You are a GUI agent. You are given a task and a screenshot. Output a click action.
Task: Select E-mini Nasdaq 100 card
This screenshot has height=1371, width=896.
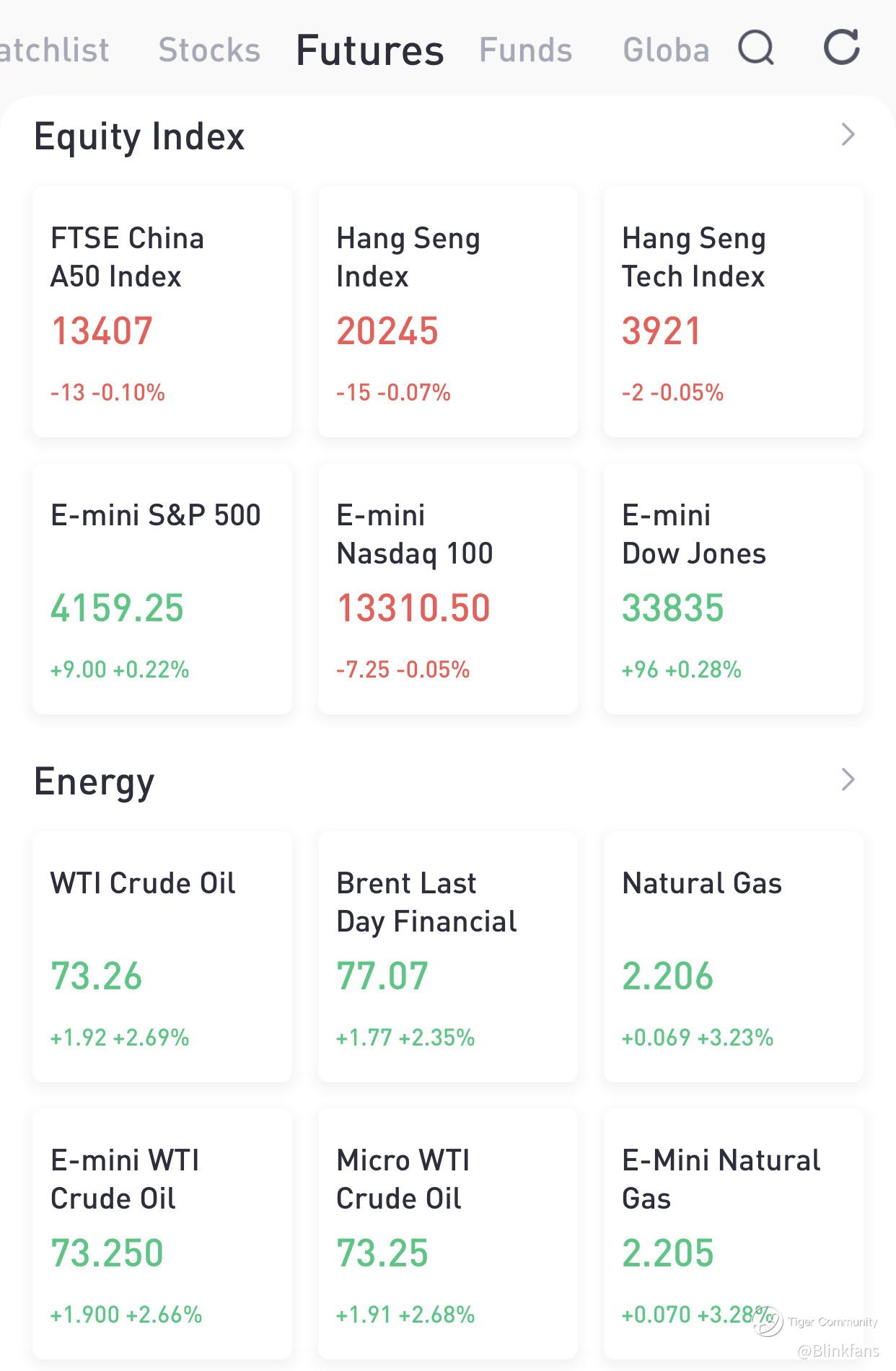tap(448, 589)
